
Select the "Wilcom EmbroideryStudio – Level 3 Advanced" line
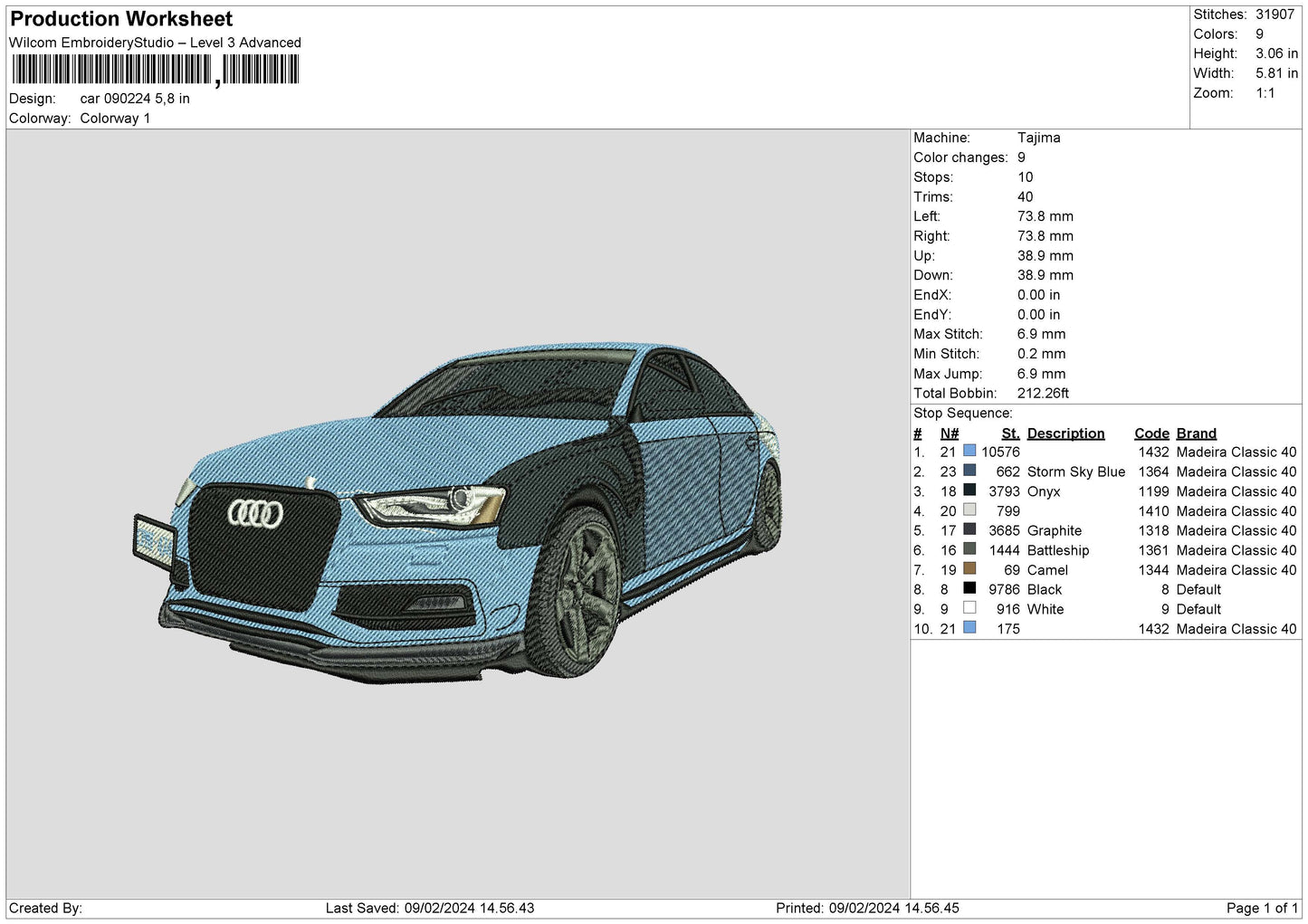click(x=155, y=43)
